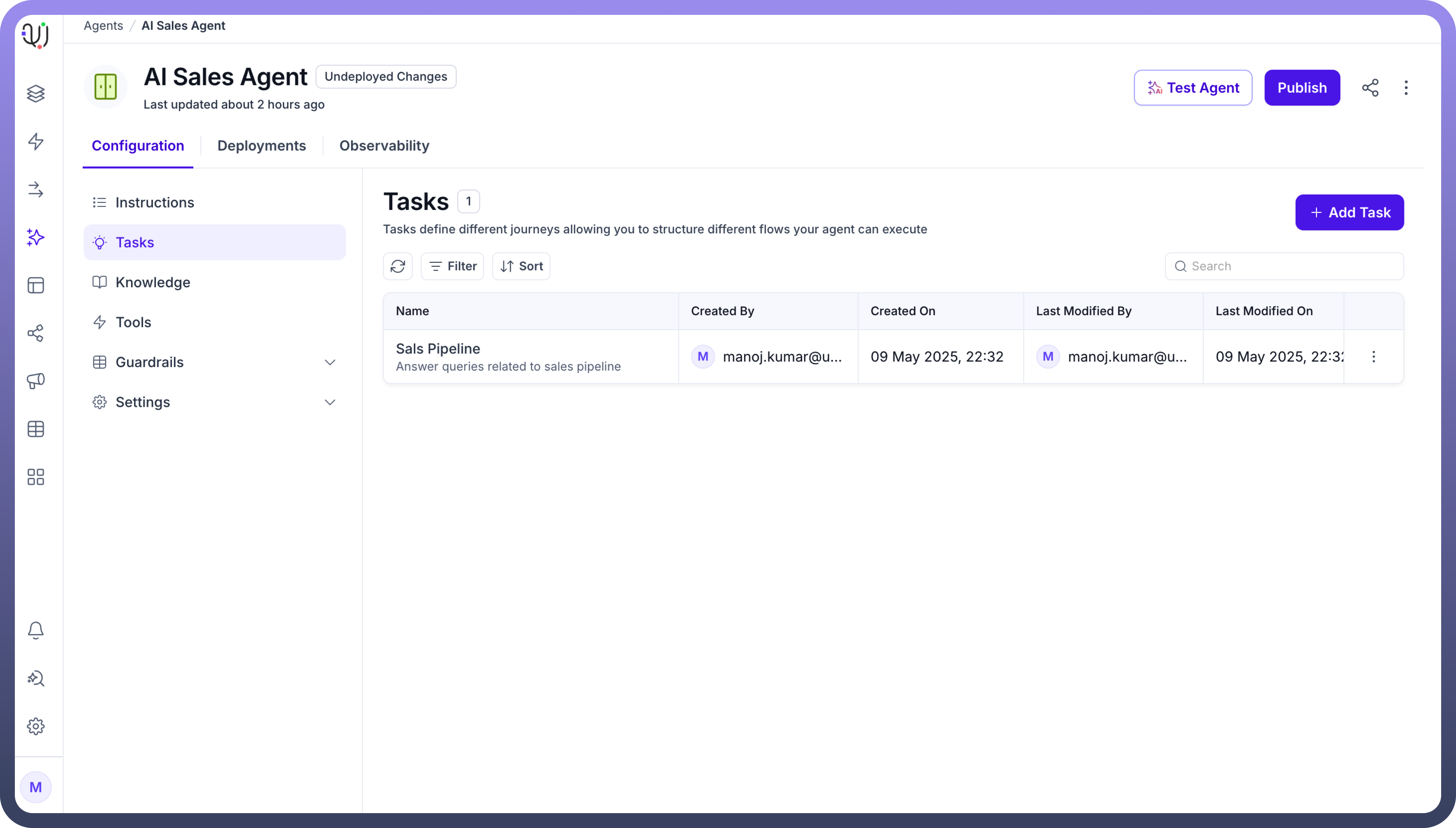Open the Filter options

(452, 266)
